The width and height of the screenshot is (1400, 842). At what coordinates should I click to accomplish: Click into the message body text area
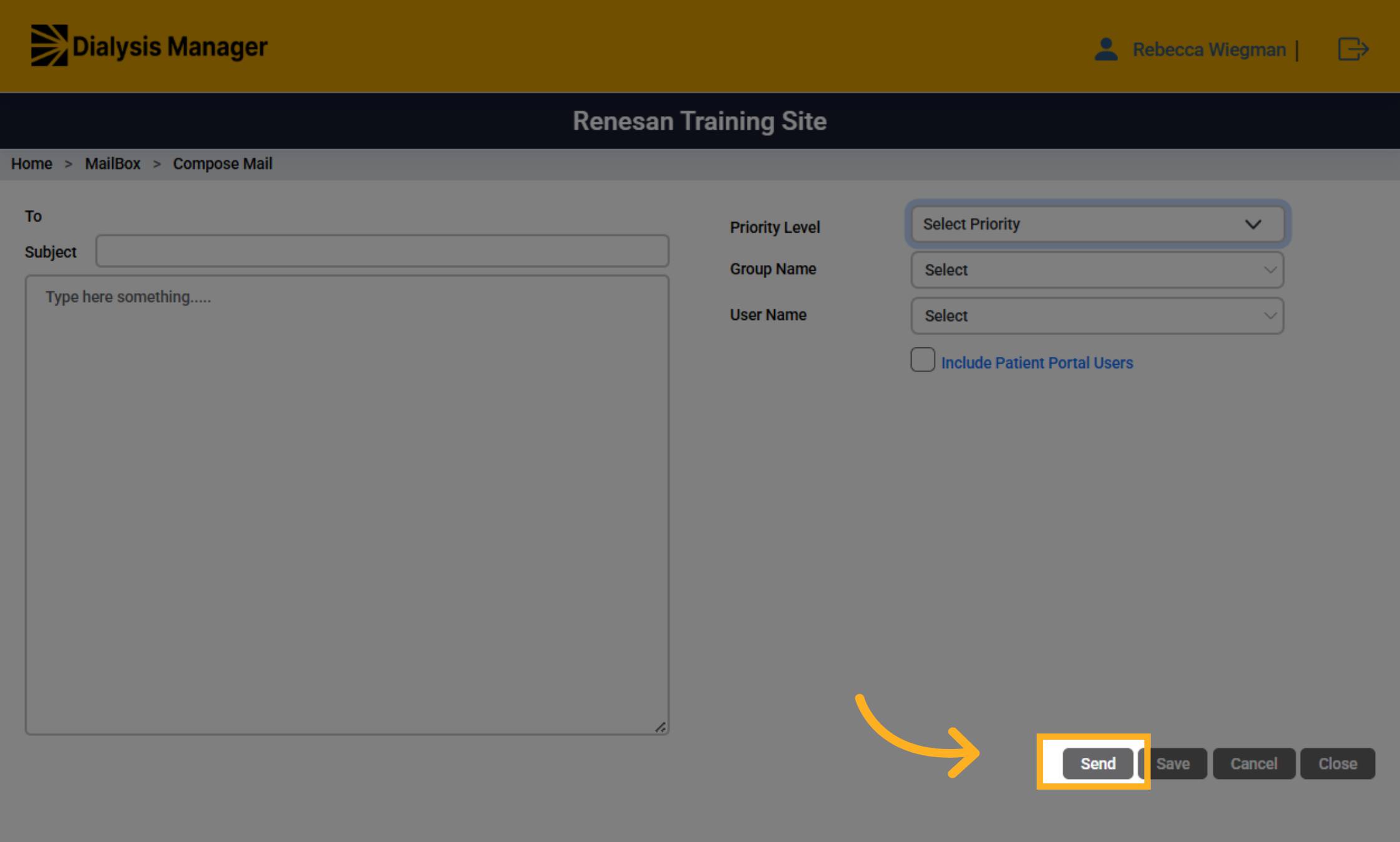click(347, 505)
